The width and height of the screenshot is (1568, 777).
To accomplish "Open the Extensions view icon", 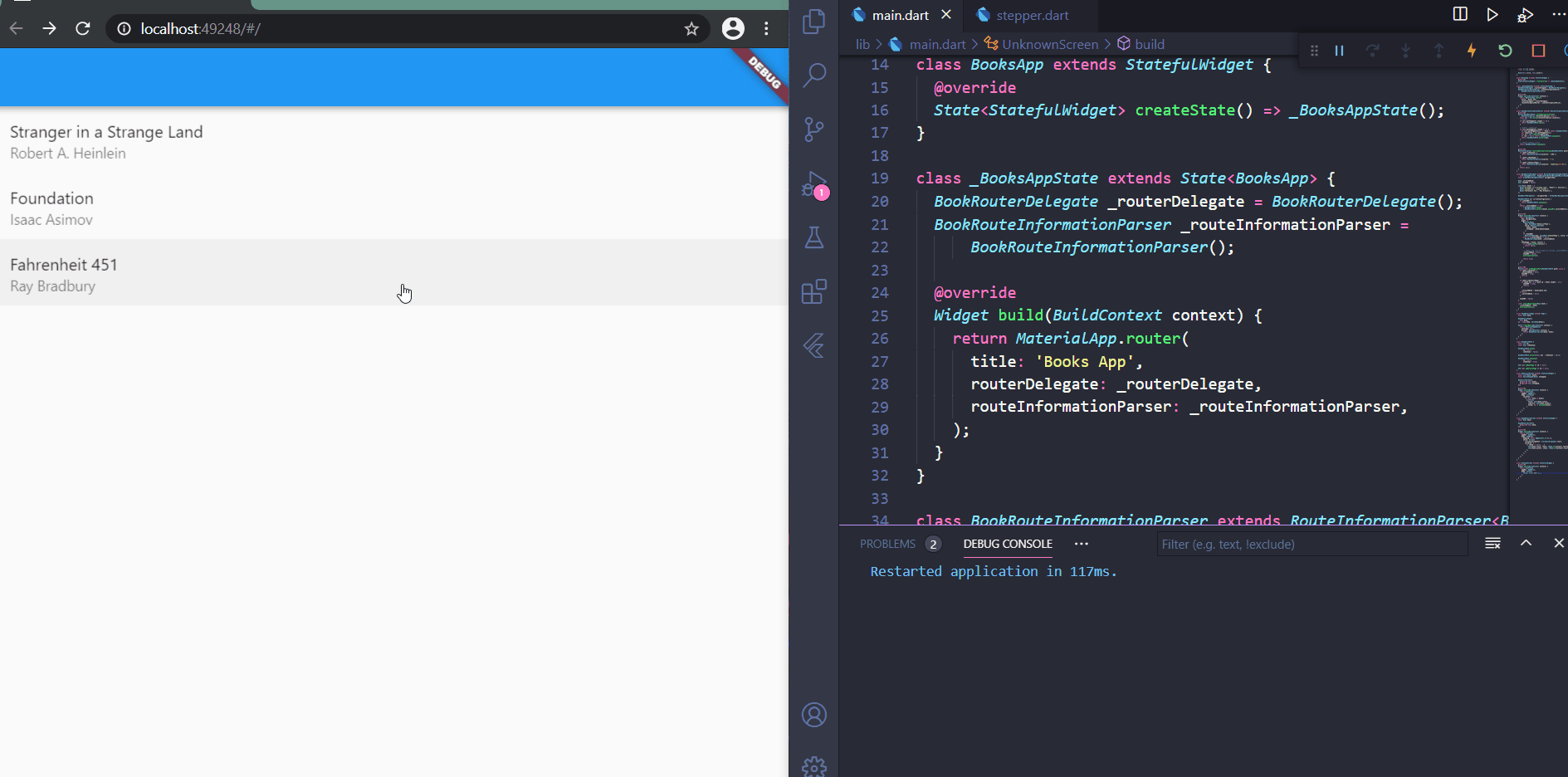I will pyautogui.click(x=814, y=292).
